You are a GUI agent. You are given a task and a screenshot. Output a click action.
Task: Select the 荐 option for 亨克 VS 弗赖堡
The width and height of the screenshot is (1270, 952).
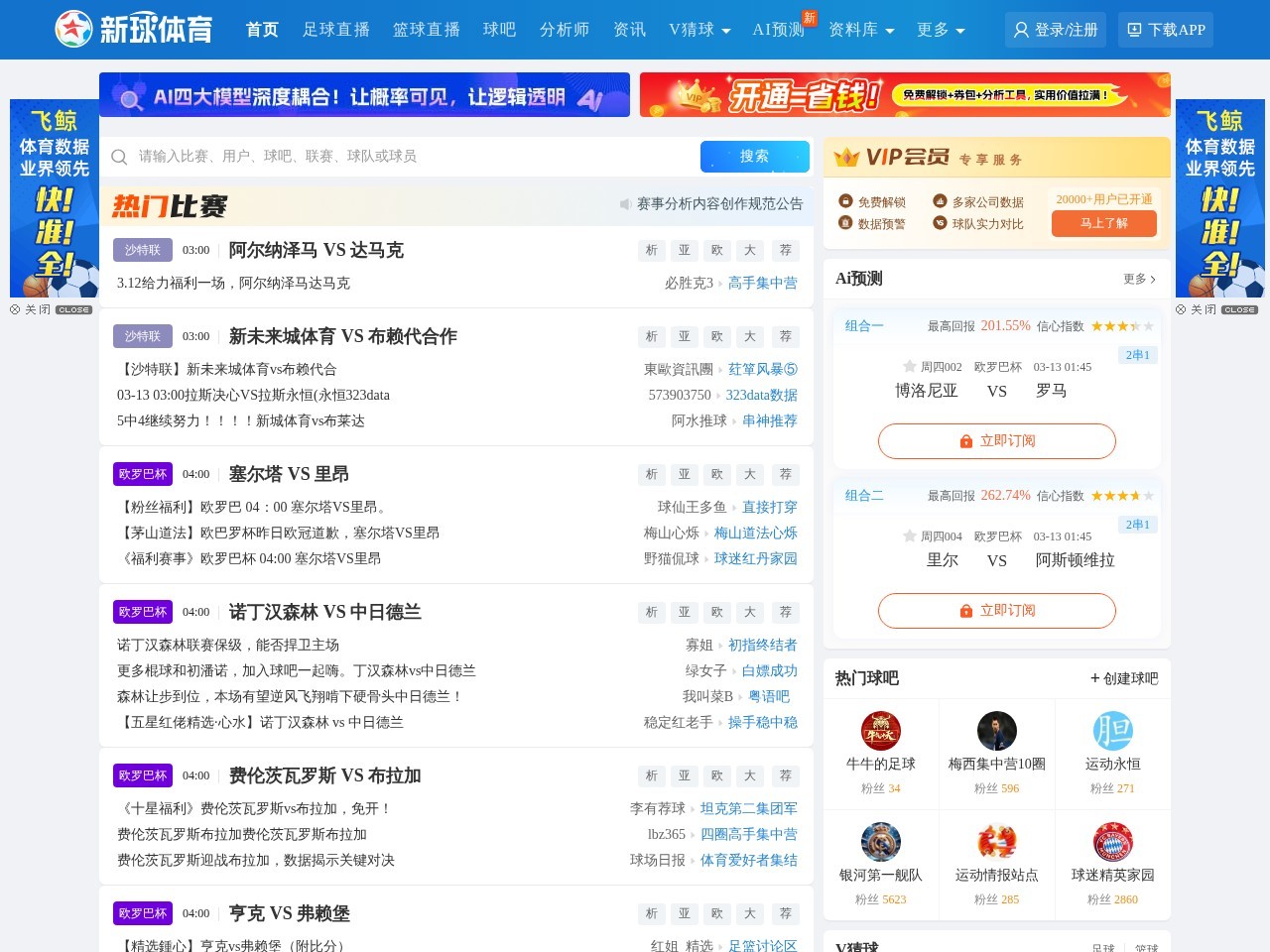785,912
